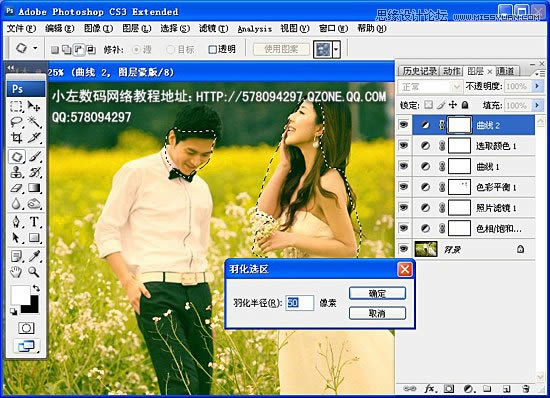Enable the 透明 checkbox
Viewport: 550px width, 398px height.
212,49
